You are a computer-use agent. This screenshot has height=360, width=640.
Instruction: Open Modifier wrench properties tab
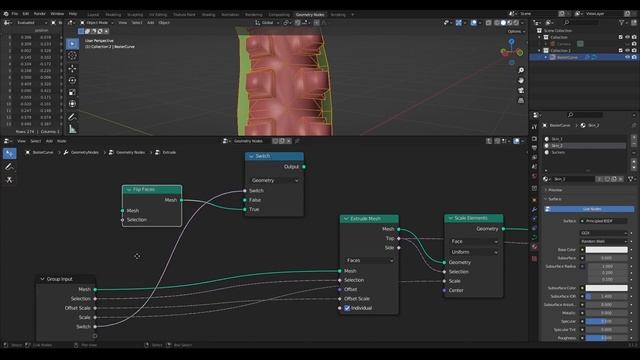[534, 209]
